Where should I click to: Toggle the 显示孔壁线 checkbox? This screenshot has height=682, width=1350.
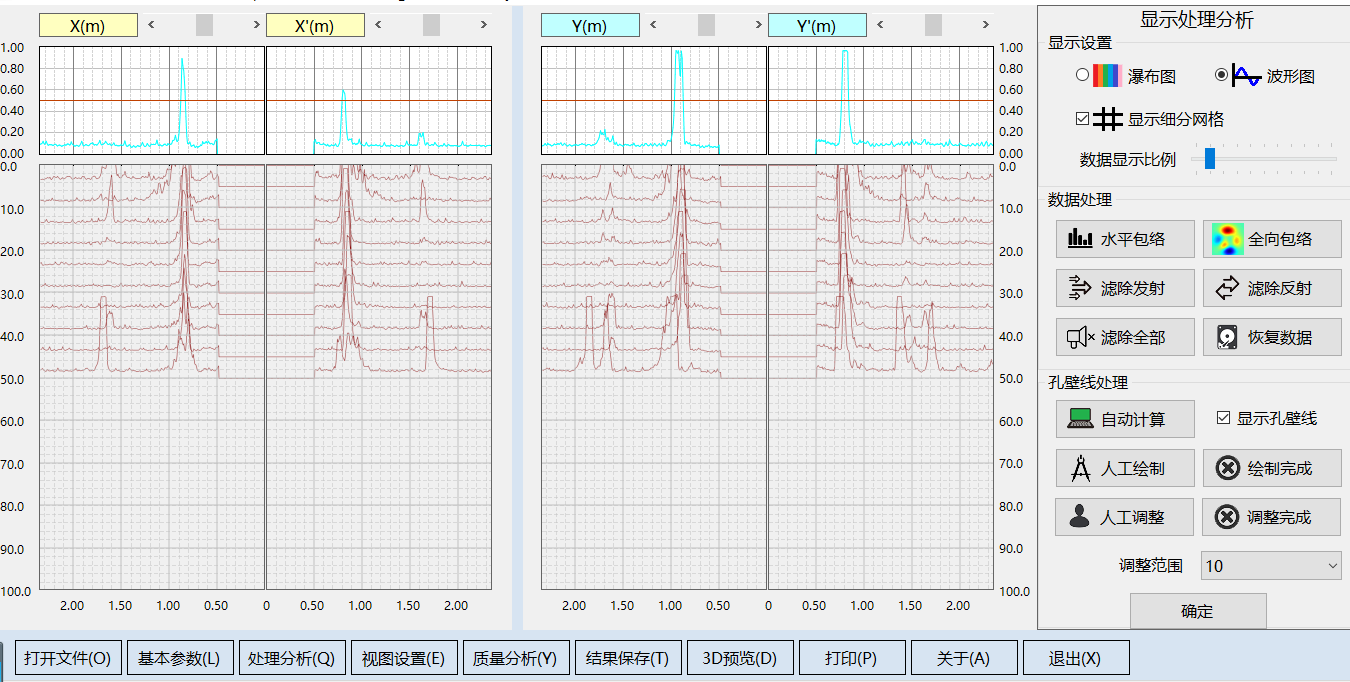point(1223,418)
